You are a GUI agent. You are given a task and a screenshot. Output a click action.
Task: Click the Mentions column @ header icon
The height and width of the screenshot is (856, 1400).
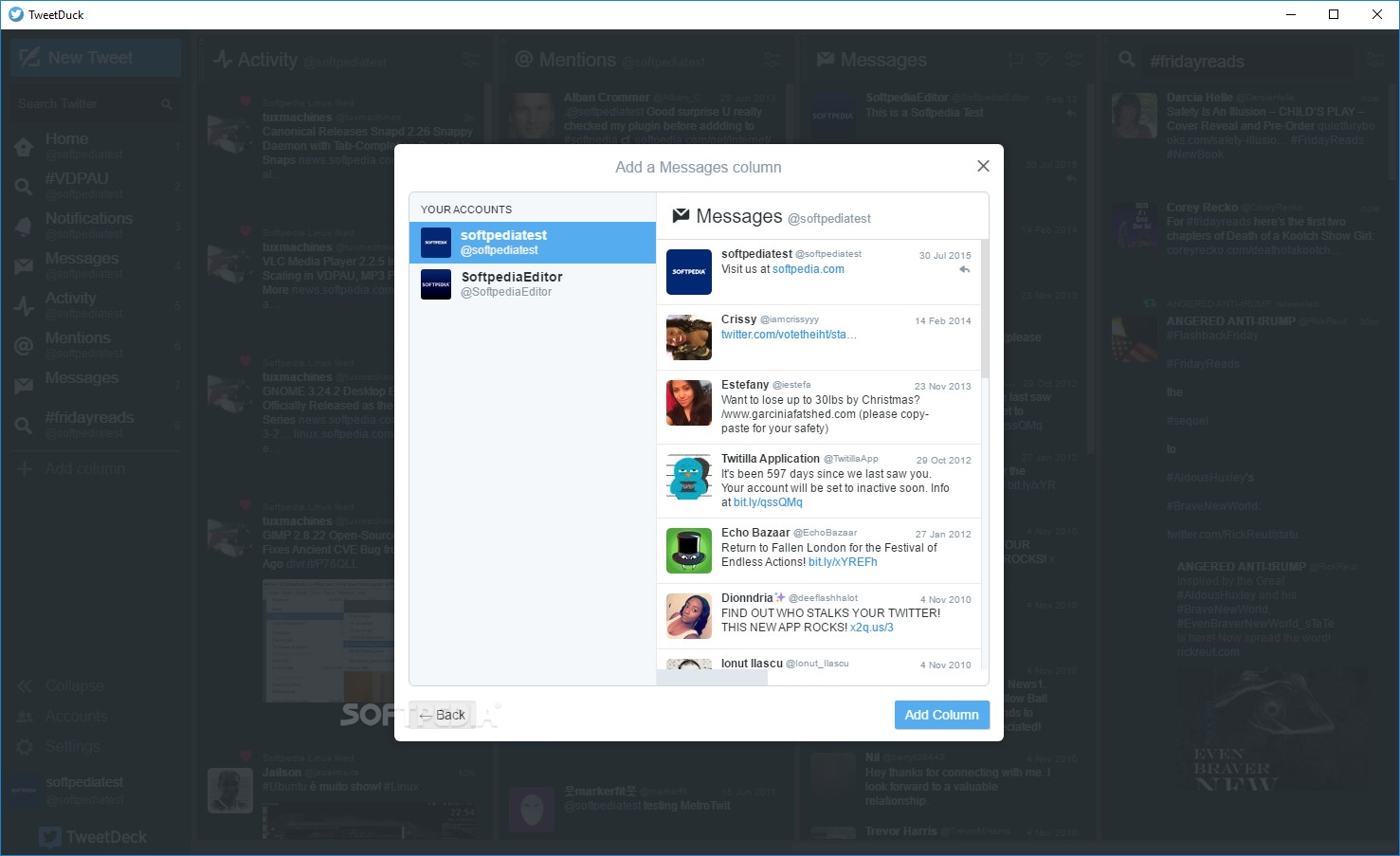523,59
